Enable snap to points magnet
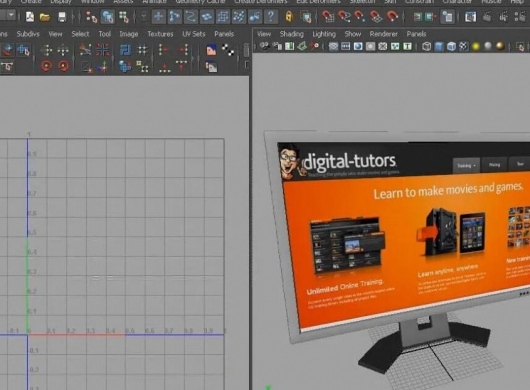 coord(359,16)
